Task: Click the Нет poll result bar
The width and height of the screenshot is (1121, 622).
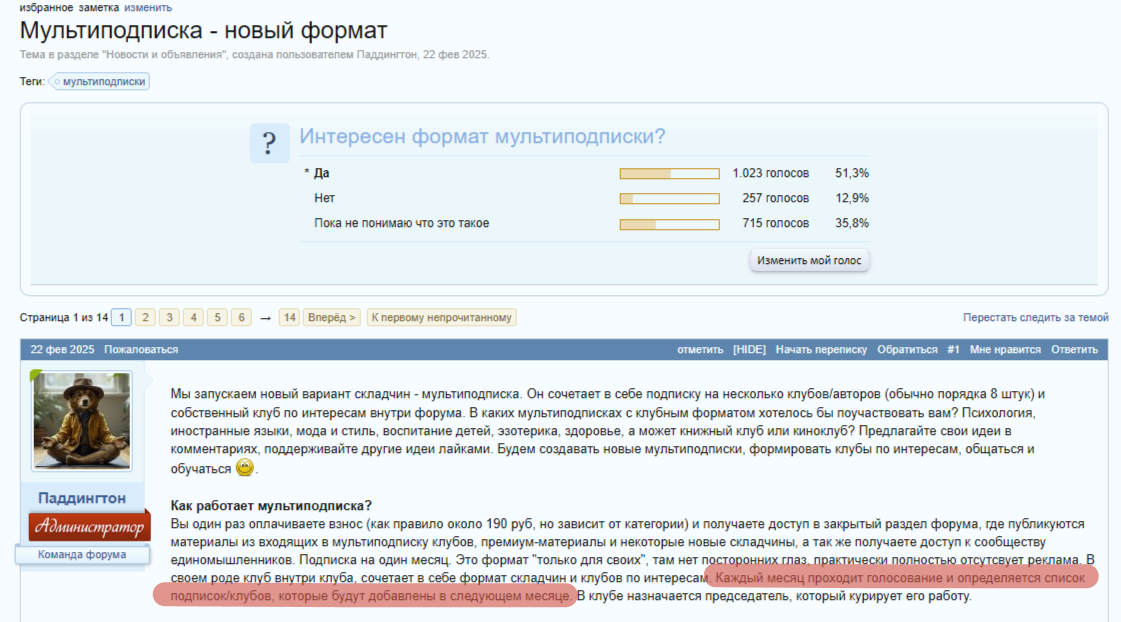Action: pyautogui.click(x=669, y=199)
